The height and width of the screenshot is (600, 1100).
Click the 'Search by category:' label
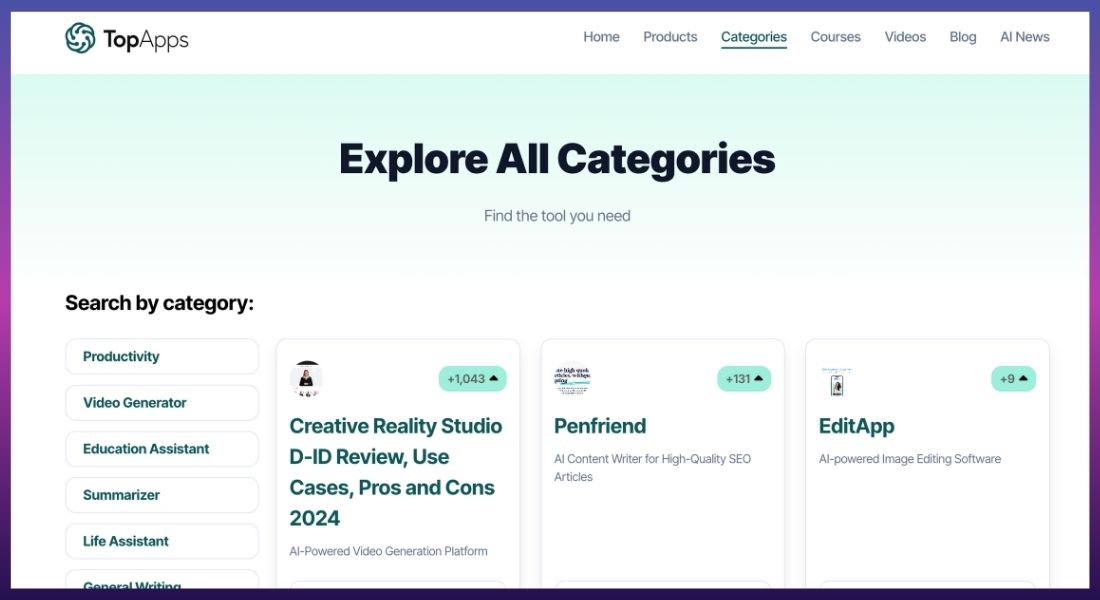159,303
